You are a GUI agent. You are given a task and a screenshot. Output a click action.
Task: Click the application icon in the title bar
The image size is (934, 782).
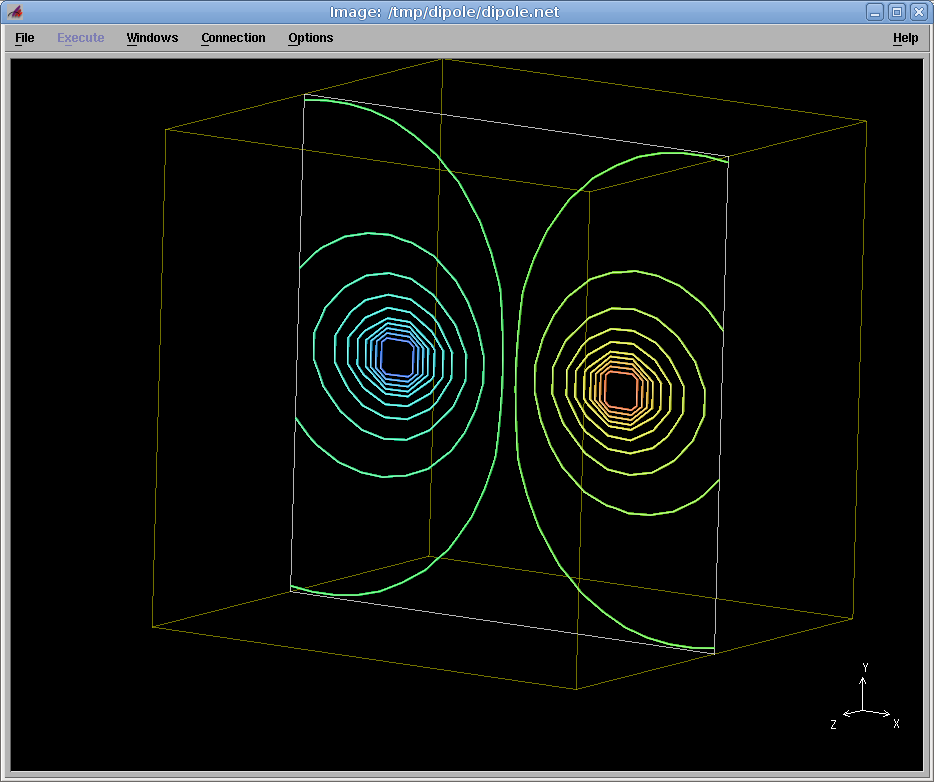pos(14,12)
